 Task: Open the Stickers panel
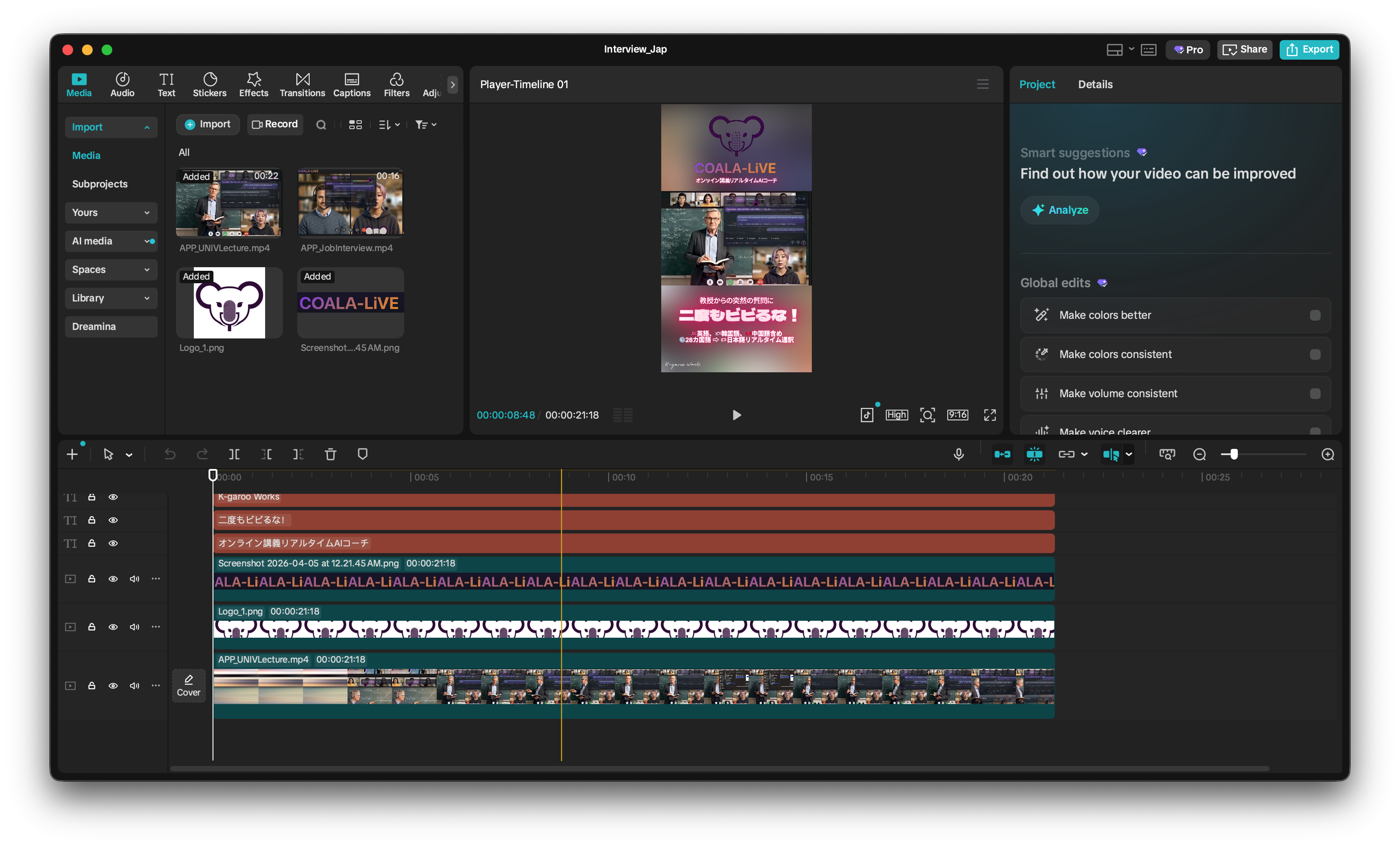click(209, 85)
